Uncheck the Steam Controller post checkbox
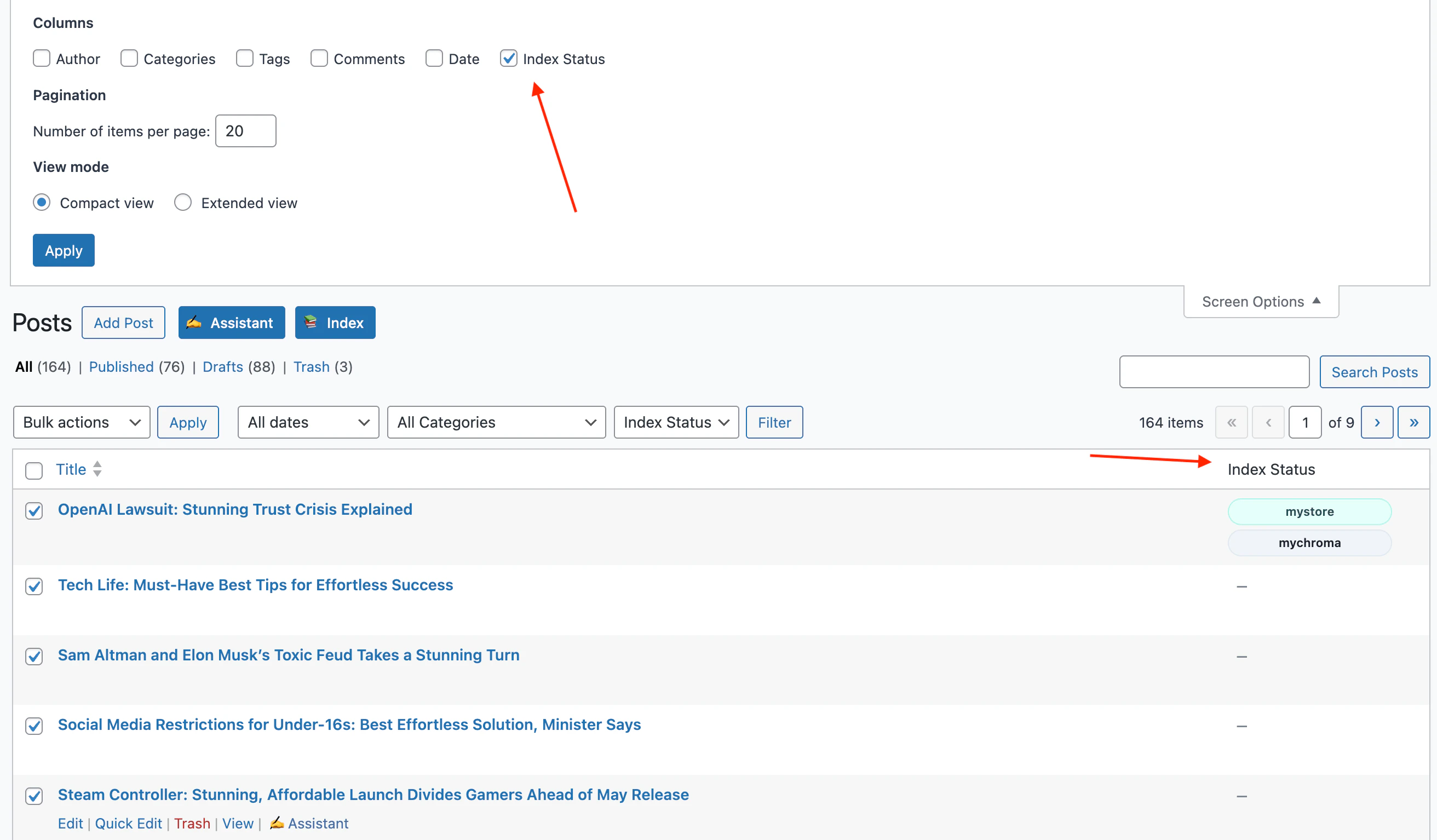The width and height of the screenshot is (1437, 840). point(34,796)
